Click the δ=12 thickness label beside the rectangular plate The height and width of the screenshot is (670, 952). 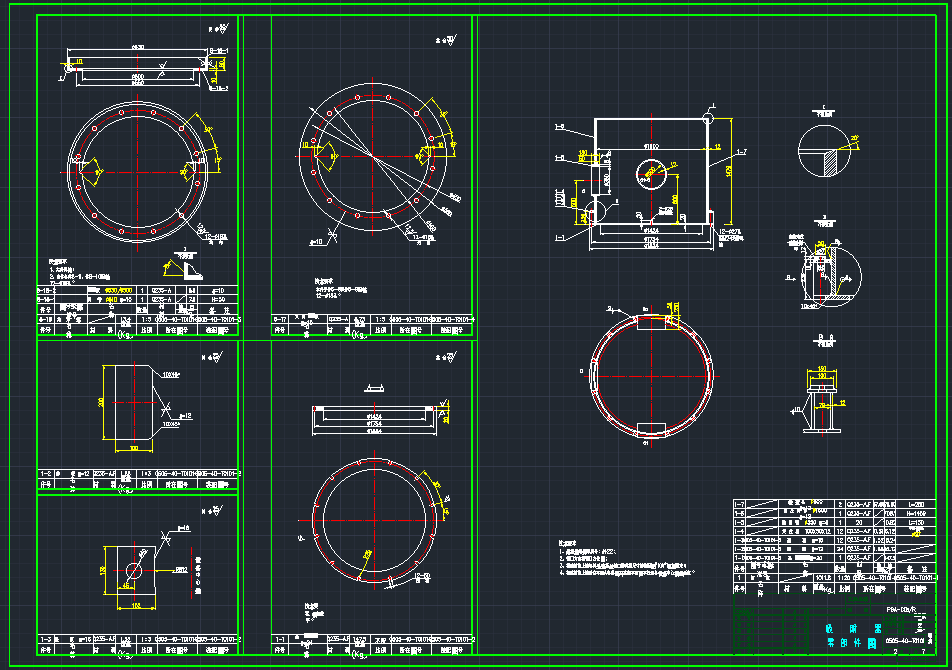[x=185, y=416]
